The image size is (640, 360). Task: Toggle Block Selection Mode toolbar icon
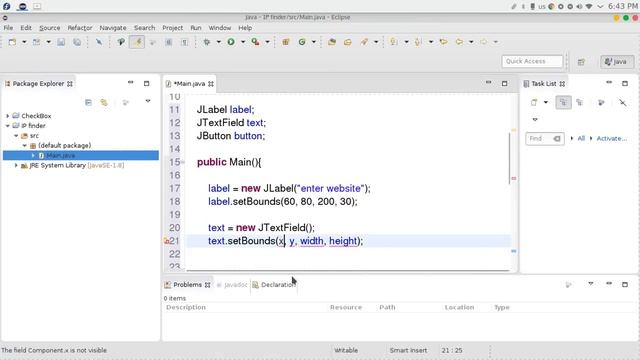coord(168,42)
